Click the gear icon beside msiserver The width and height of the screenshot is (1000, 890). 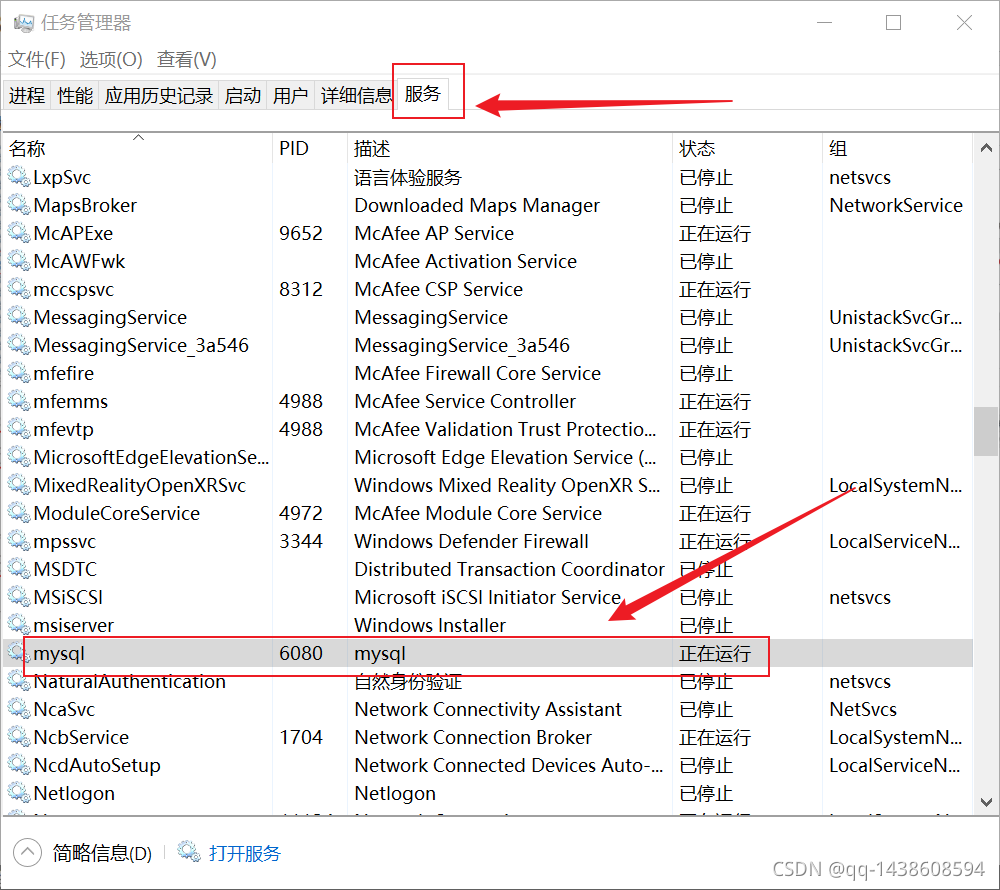click(18, 625)
